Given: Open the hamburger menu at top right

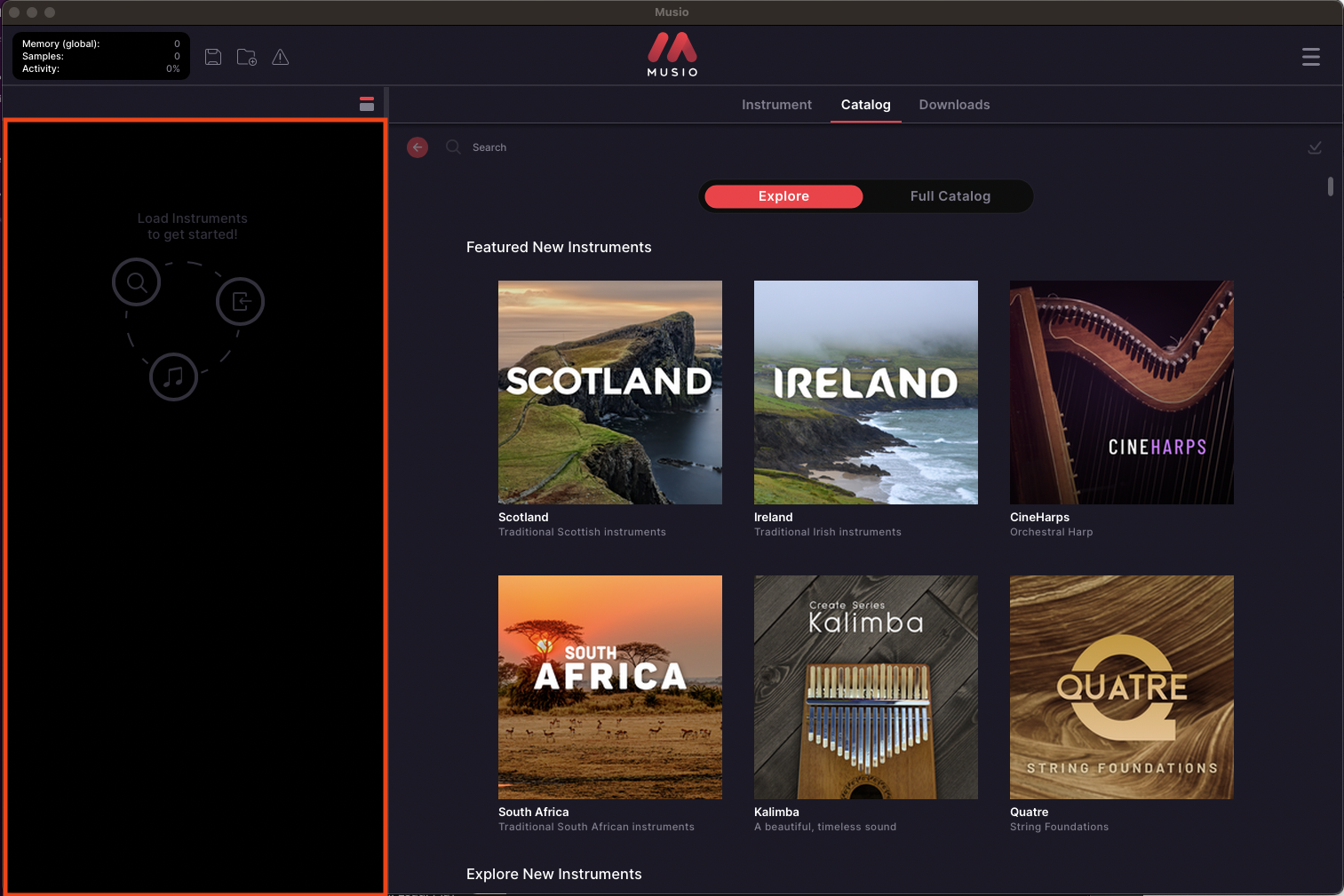Looking at the screenshot, I should tap(1311, 57).
